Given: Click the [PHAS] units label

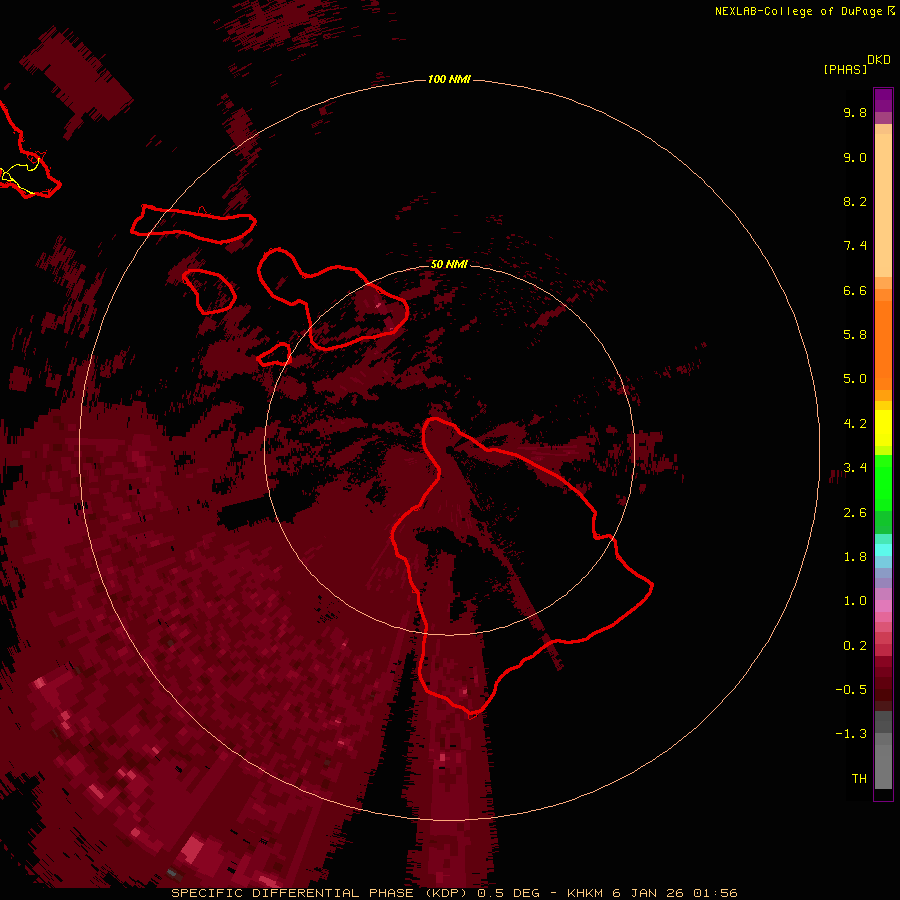Looking at the screenshot, I should point(845,69).
